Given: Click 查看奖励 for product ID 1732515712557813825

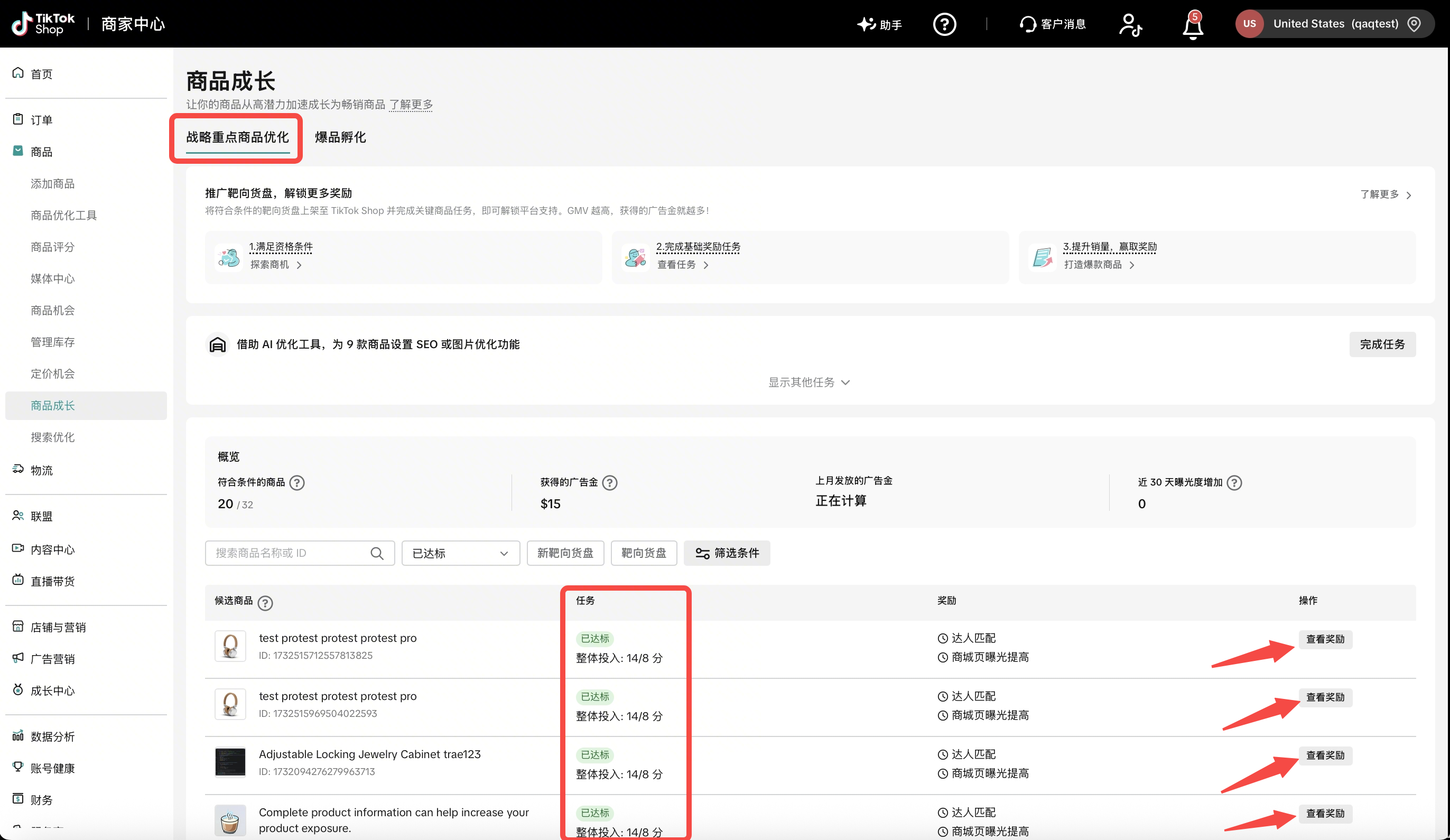Looking at the screenshot, I should tap(1325, 639).
